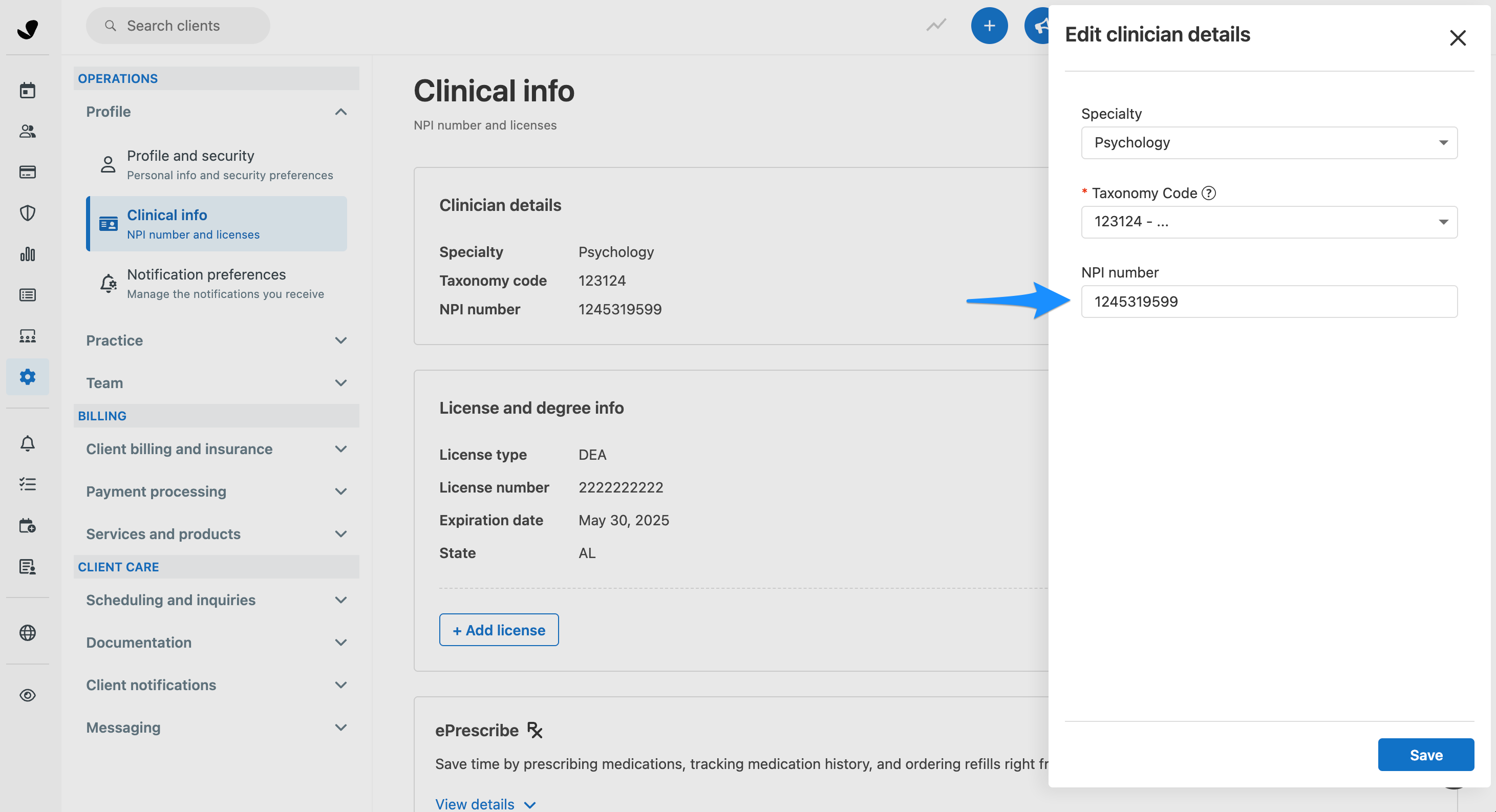The width and height of the screenshot is (1496, 812).
Task: Open the Billing card icon
Action: [x=27, y=172]
